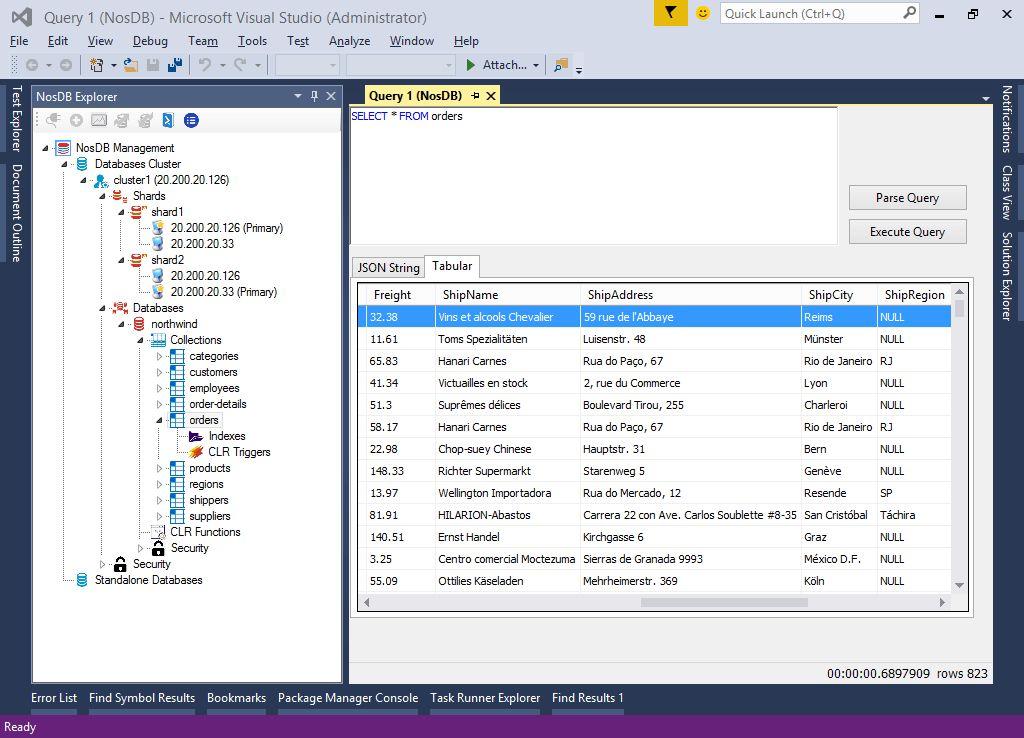Close the Query 1 (NosDB) tab
This screenshot has height=738, width=1024.
click(x=491, y=96)
